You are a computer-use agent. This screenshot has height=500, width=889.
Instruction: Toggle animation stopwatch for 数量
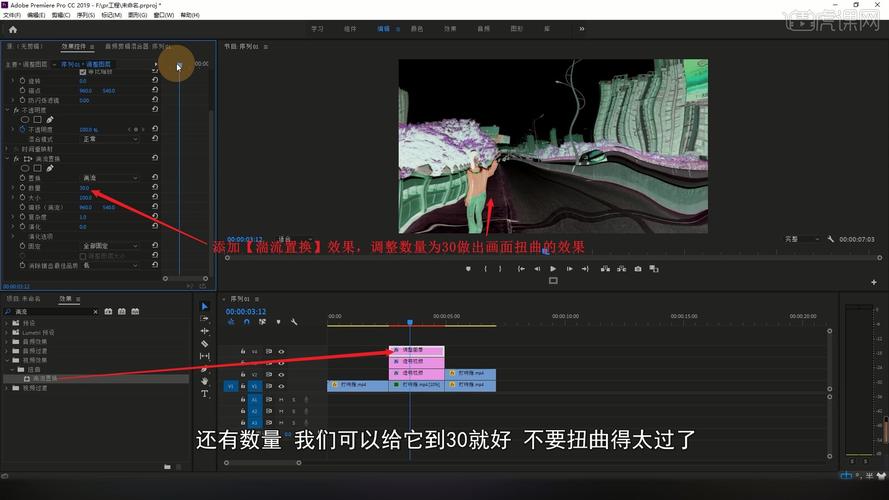tap(23, 188)
